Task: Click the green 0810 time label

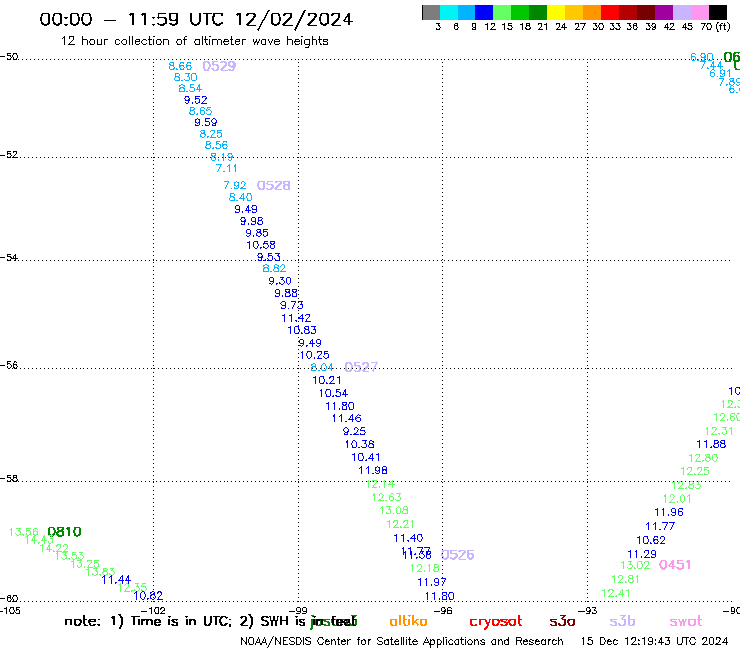Action: click(x=65, y=532)
